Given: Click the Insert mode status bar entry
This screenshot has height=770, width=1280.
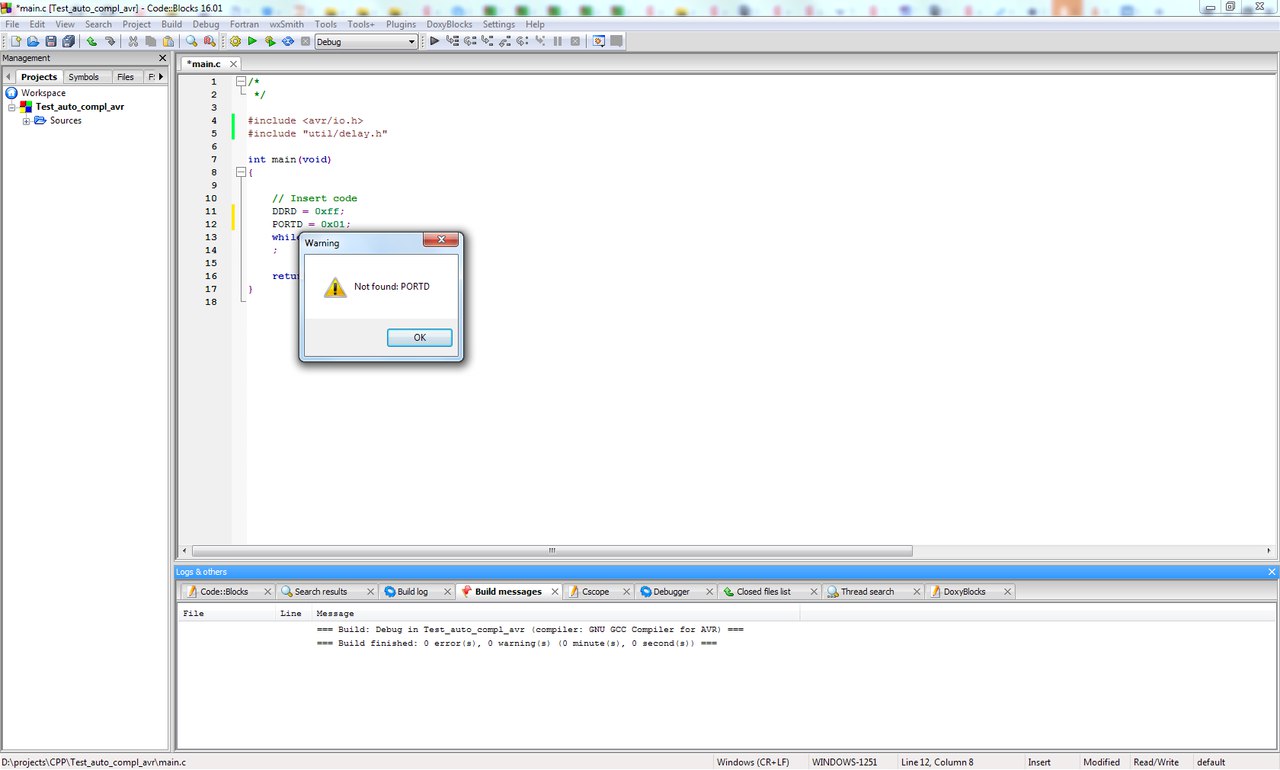Looking at the screenshot, I should click(x=1040, y=762).
